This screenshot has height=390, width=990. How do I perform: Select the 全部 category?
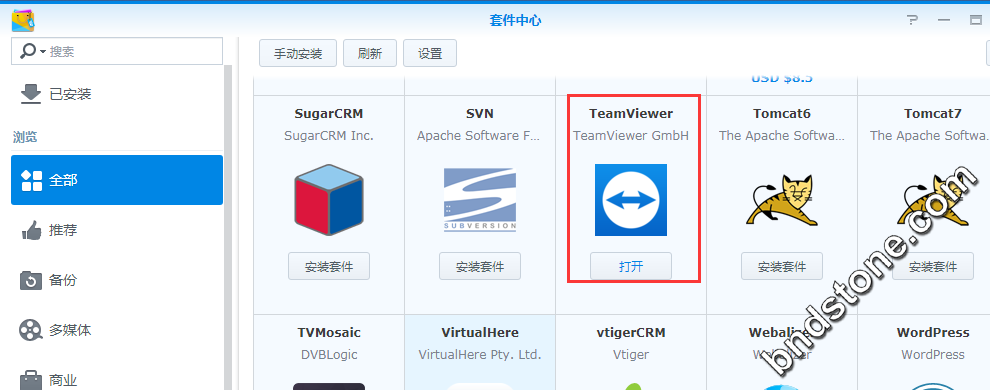click(x=117, y=180)
